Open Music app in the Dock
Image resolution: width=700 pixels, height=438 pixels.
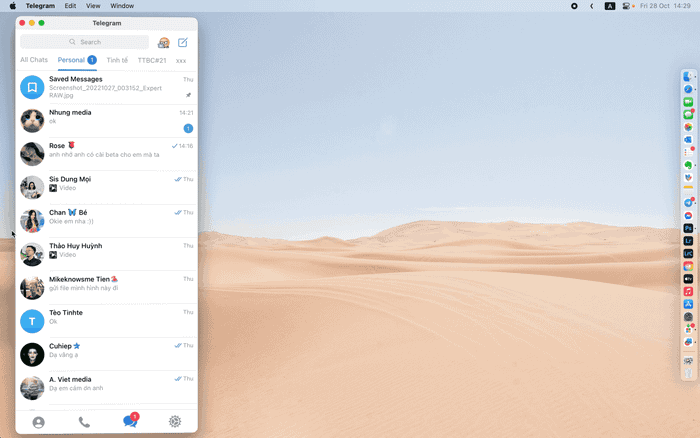click(688, 292)
